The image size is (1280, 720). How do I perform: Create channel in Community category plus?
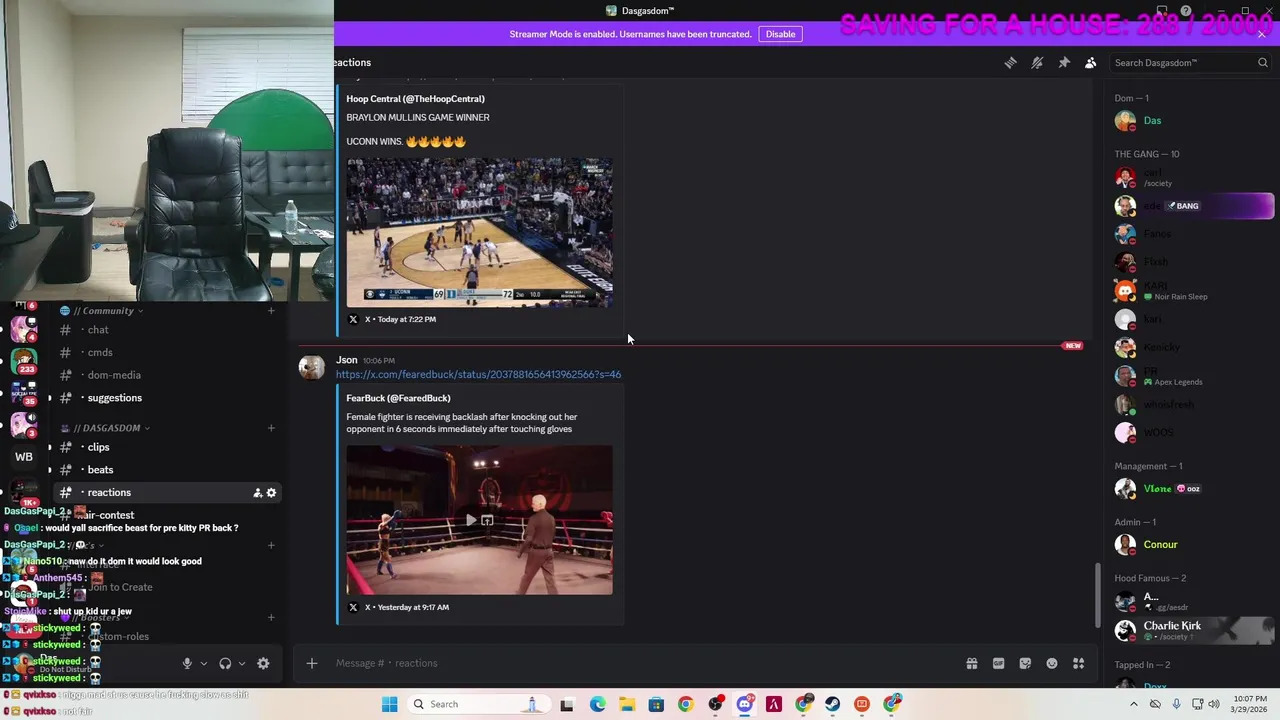271,311
